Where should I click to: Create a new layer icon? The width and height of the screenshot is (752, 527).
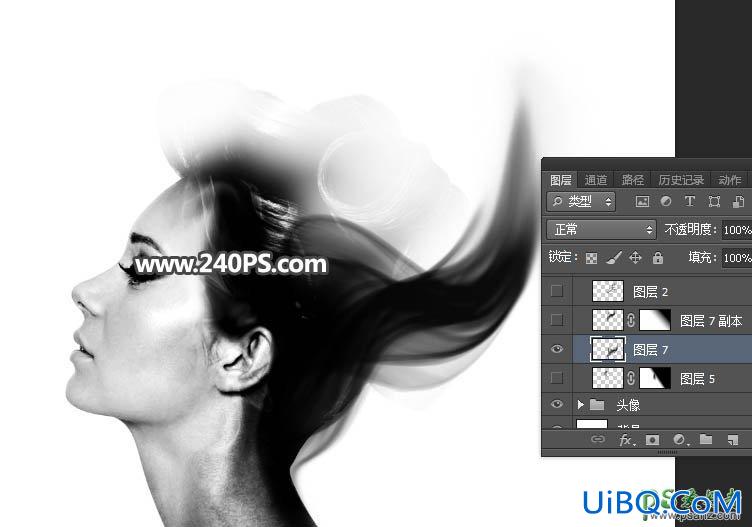click(732, 440)
